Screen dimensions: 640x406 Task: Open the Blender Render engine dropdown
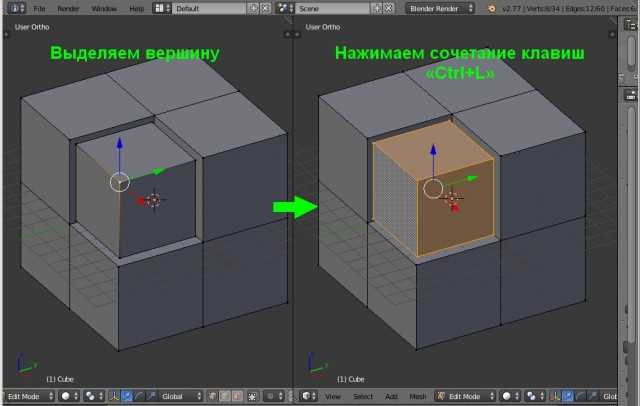coord(440,9)
